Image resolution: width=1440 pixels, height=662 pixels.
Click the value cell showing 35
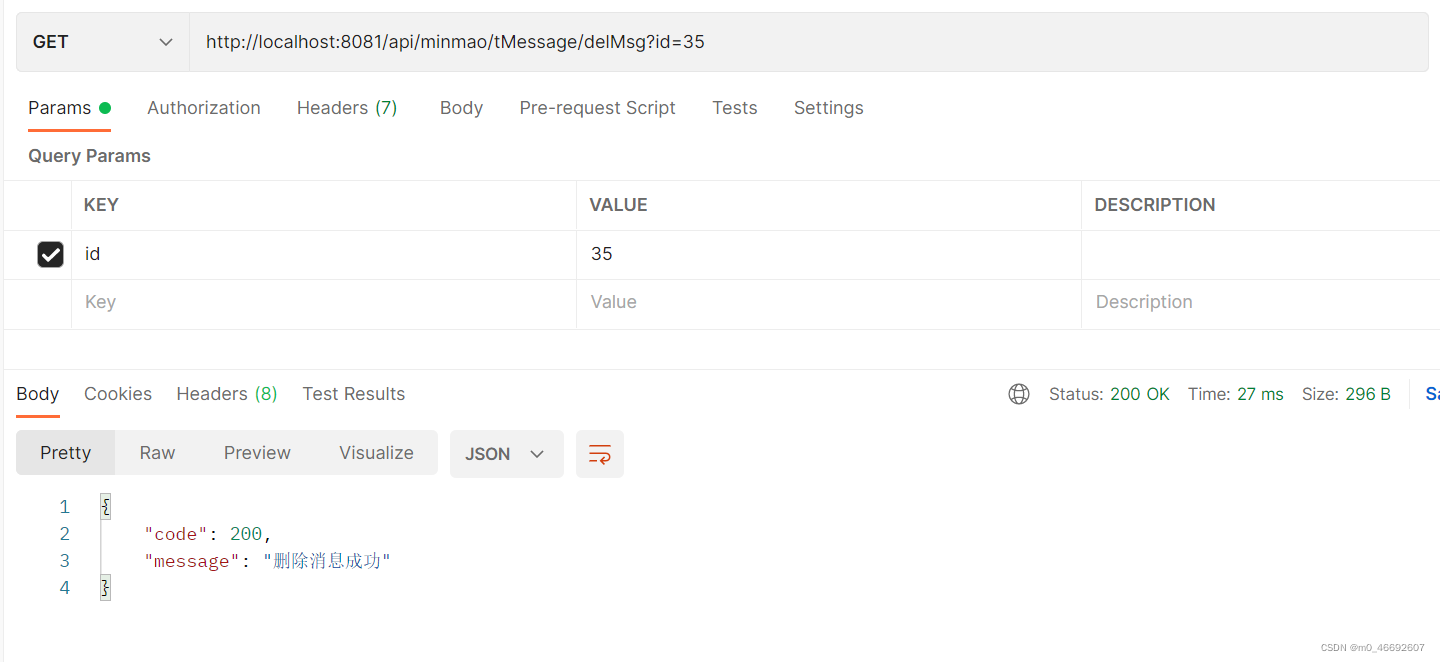[829, 255]
